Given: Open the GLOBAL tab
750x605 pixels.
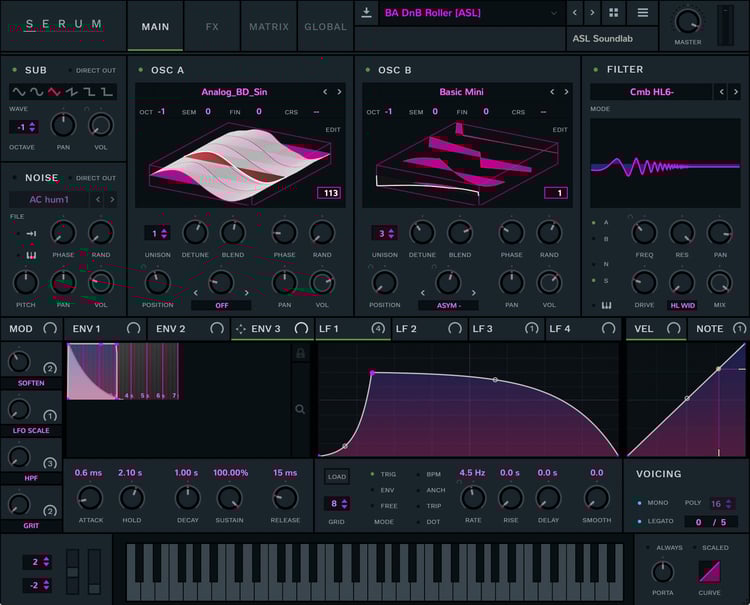Looking at the screenshot, I should point(325,26).
